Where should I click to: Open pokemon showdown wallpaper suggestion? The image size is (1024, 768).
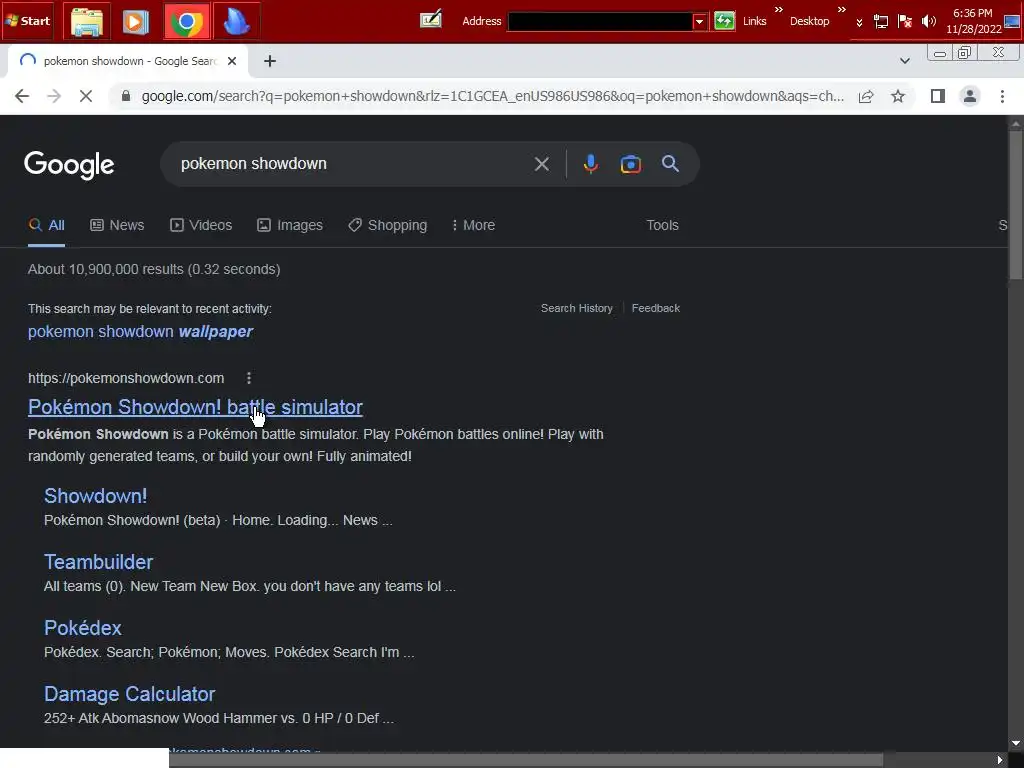140,332
